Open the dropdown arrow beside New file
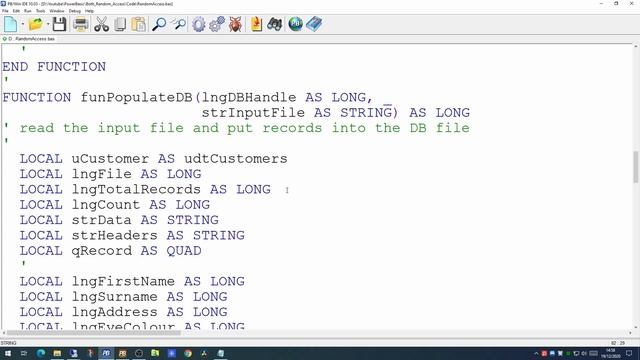640x360 pixels. (22, 24)
